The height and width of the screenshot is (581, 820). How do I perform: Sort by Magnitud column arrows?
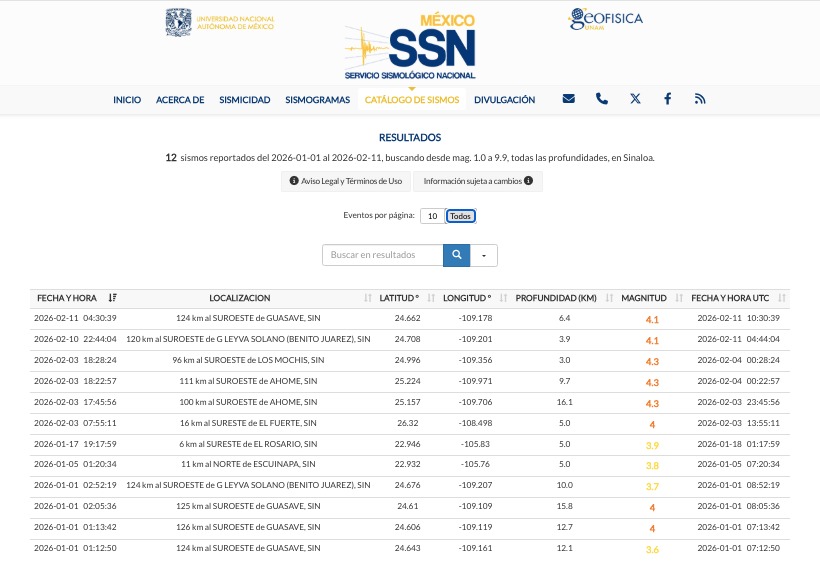click(679, 298)
